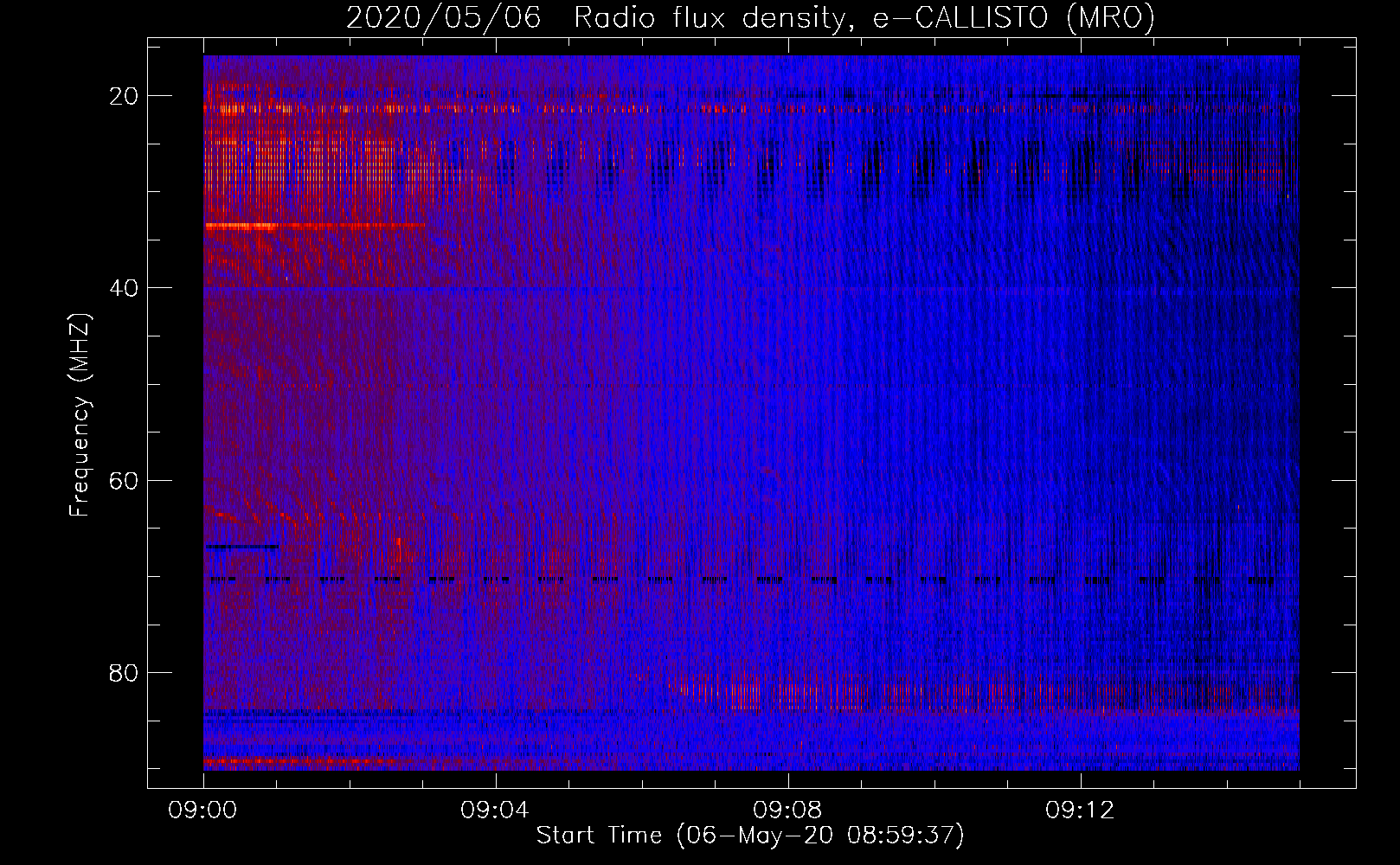This screenshot has width=1400, height=865.
Task: Click the '80' frequency tick label
Action: tap(125, 672)
